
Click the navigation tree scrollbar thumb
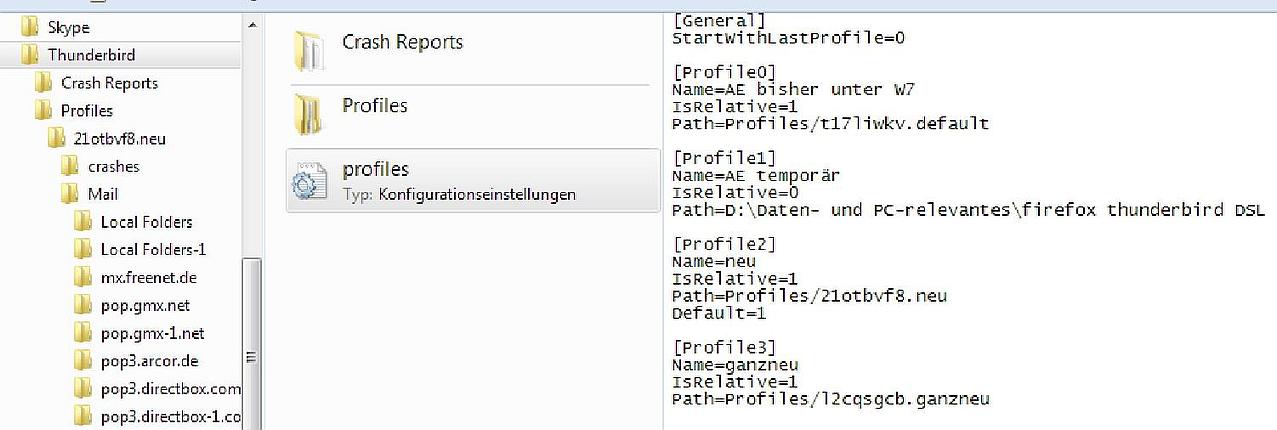pos(251,343)
